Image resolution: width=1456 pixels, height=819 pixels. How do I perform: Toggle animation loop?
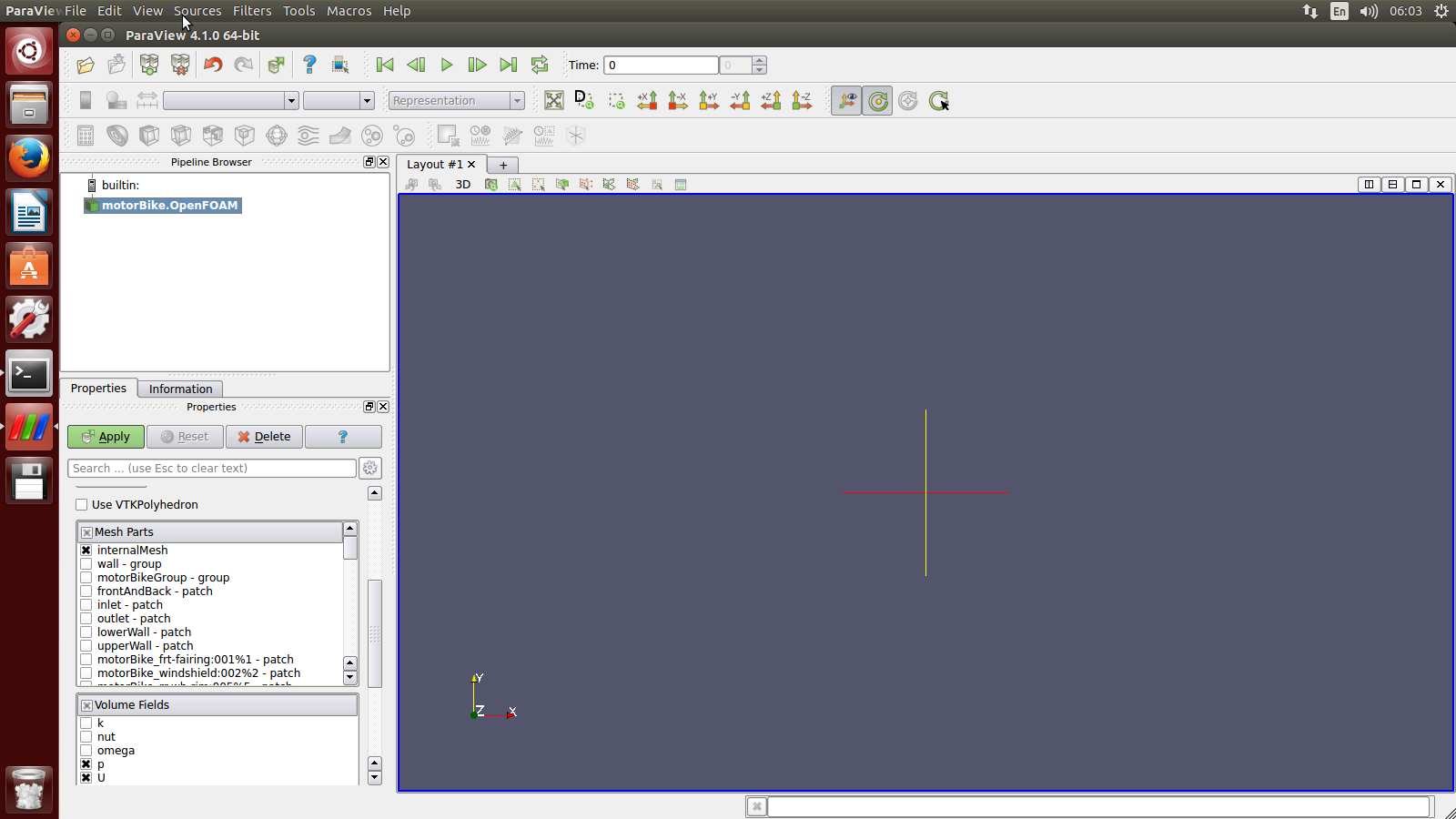[x=540, y=65]
